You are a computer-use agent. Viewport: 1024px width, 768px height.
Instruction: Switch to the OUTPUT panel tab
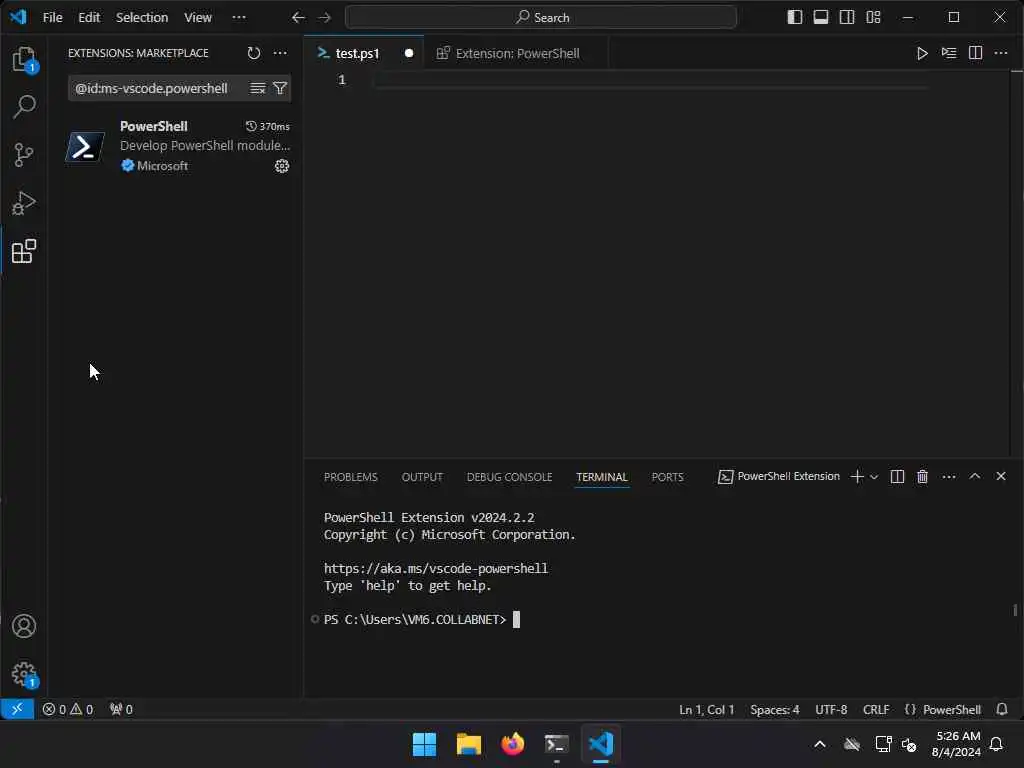click(x=422, y=477)
